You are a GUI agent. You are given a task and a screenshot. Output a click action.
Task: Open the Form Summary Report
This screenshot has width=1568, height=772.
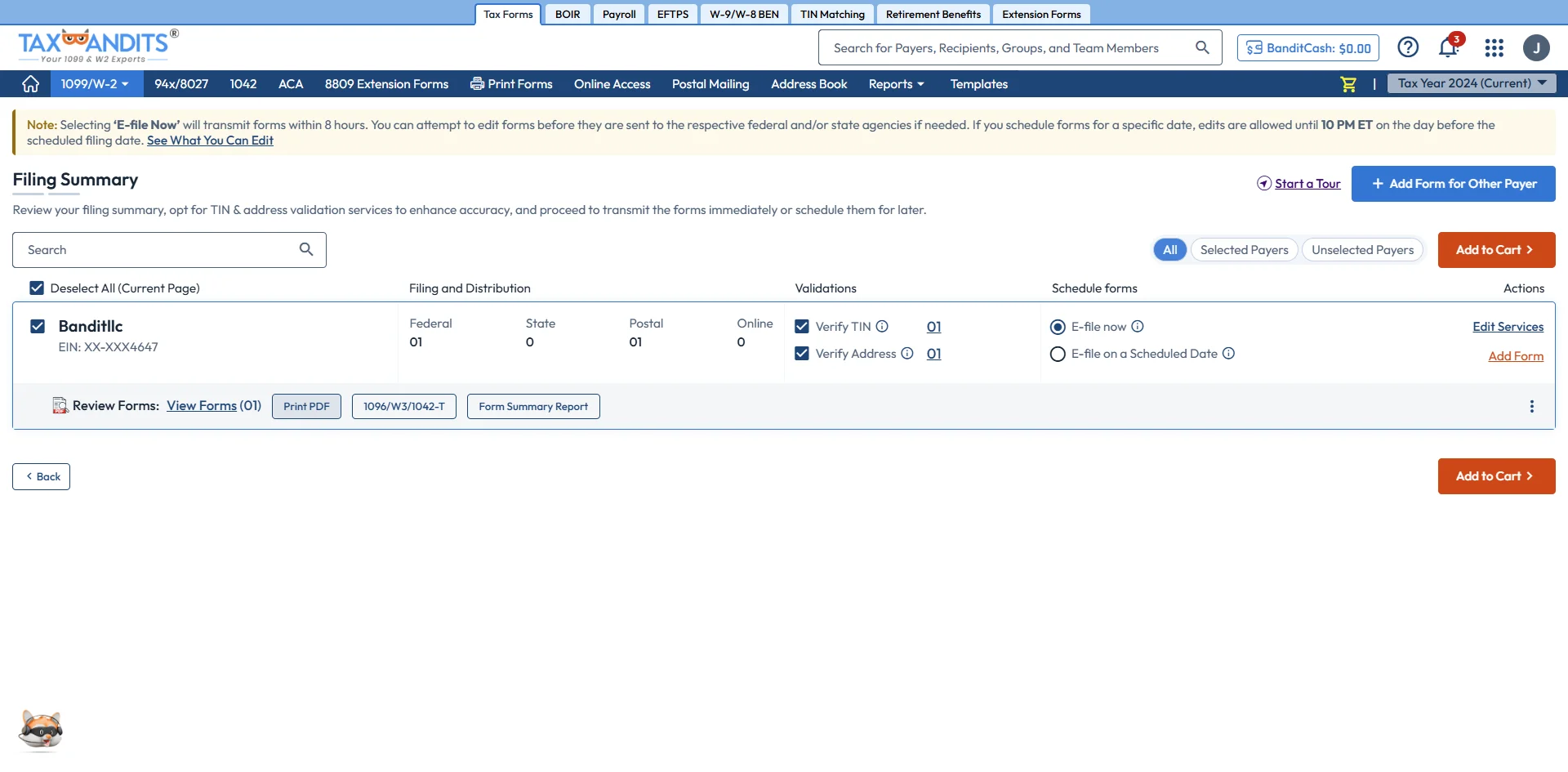pos(533,407)
